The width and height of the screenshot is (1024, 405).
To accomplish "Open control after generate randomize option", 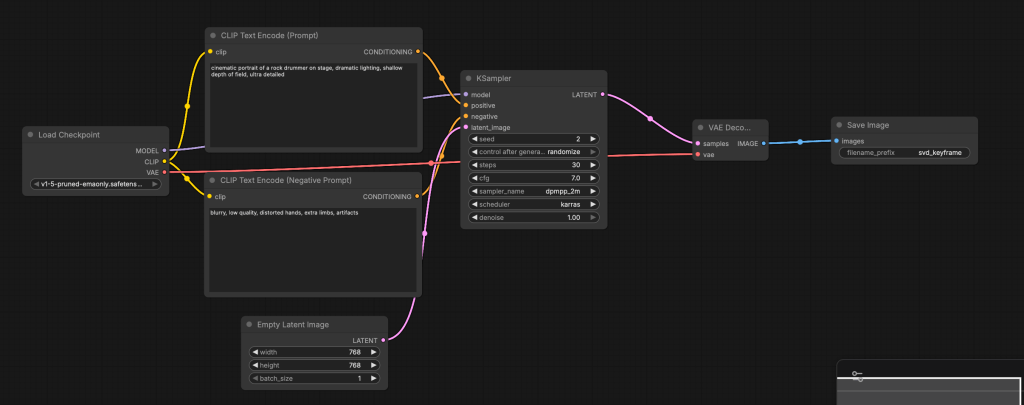I will pyautogui.click(x=533, y=152).
